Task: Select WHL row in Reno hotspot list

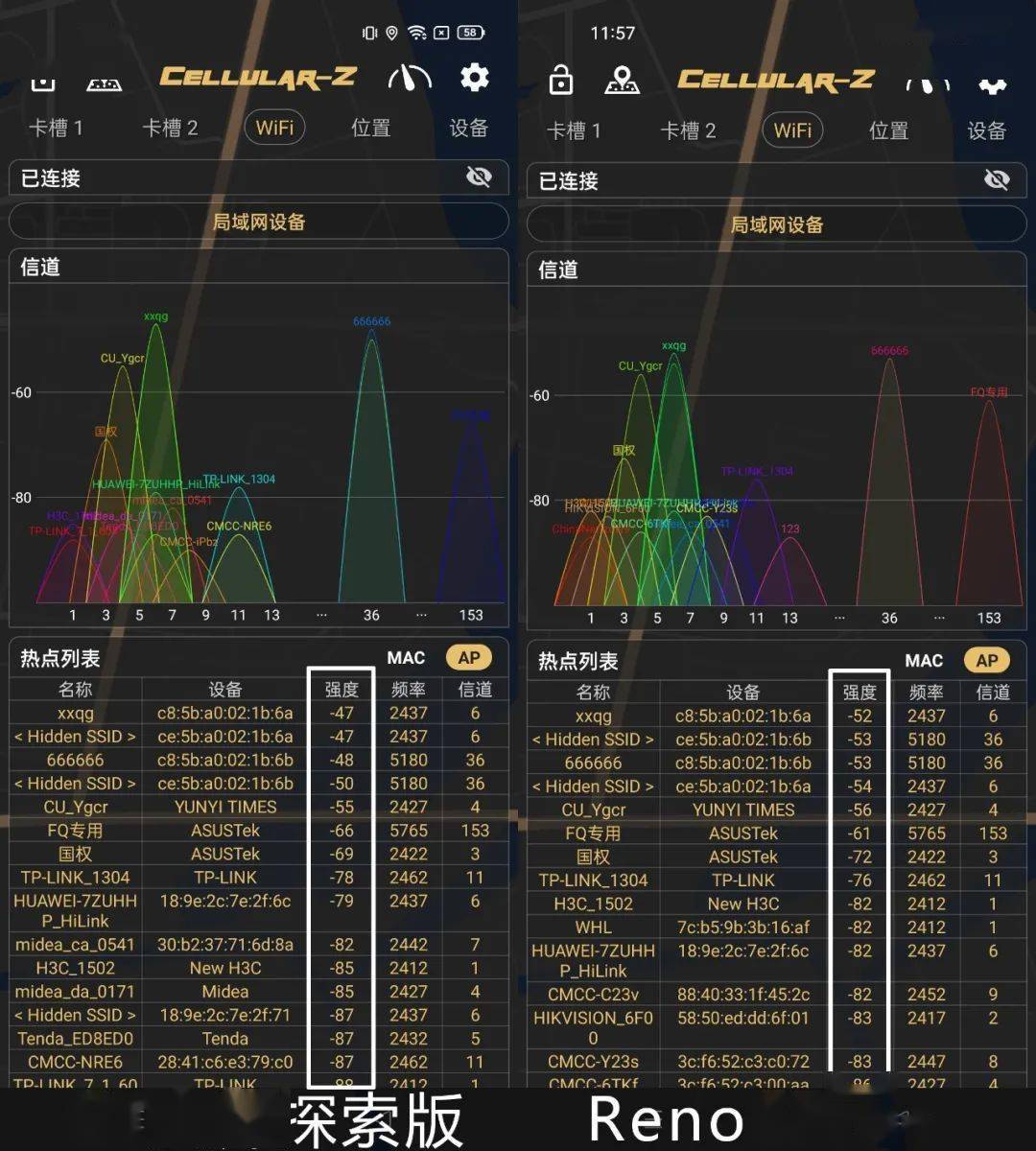Action: coord(777,928)
